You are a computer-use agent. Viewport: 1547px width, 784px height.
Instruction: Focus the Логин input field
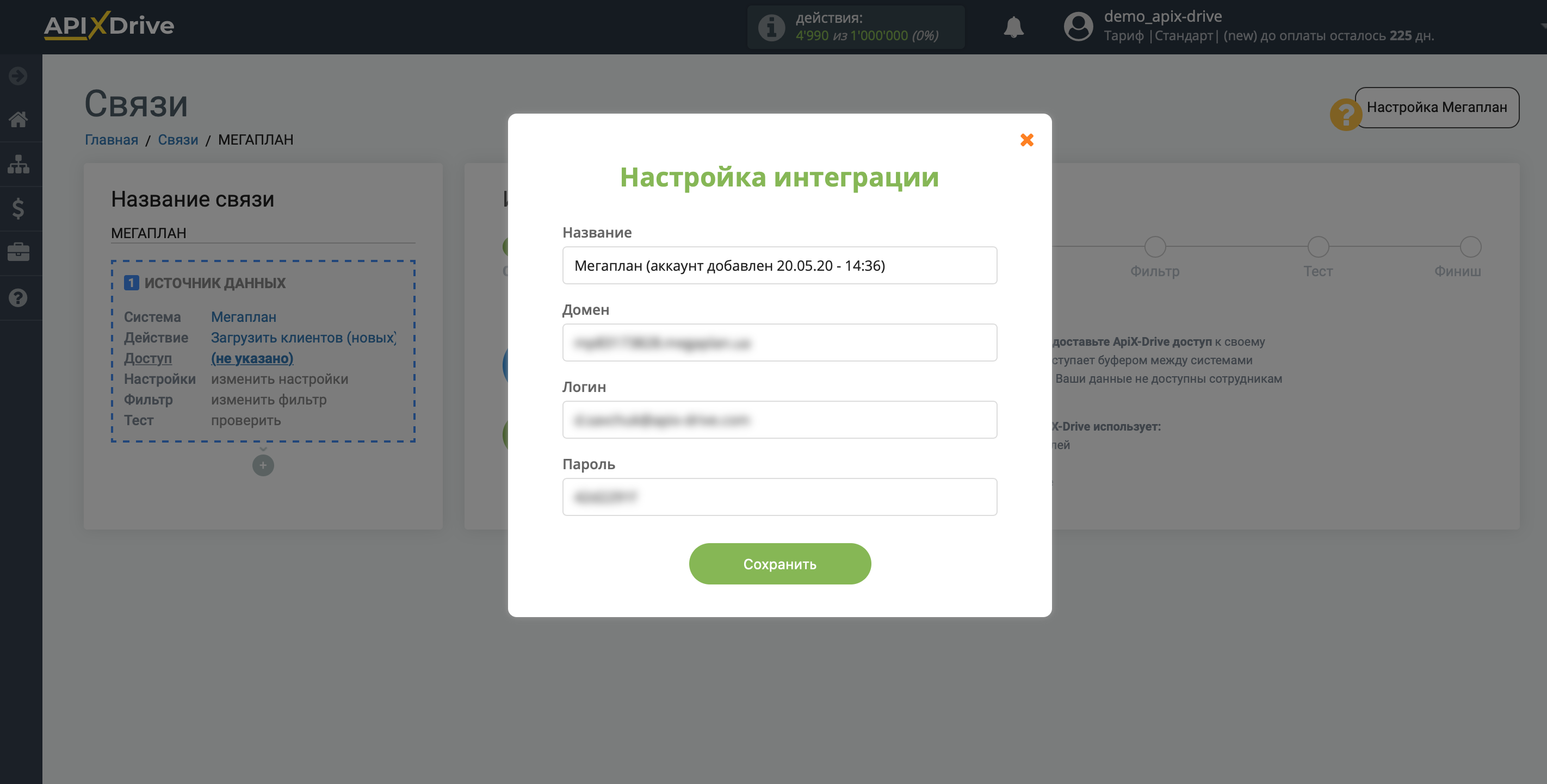pyautogui.click(x=779, y=419)
